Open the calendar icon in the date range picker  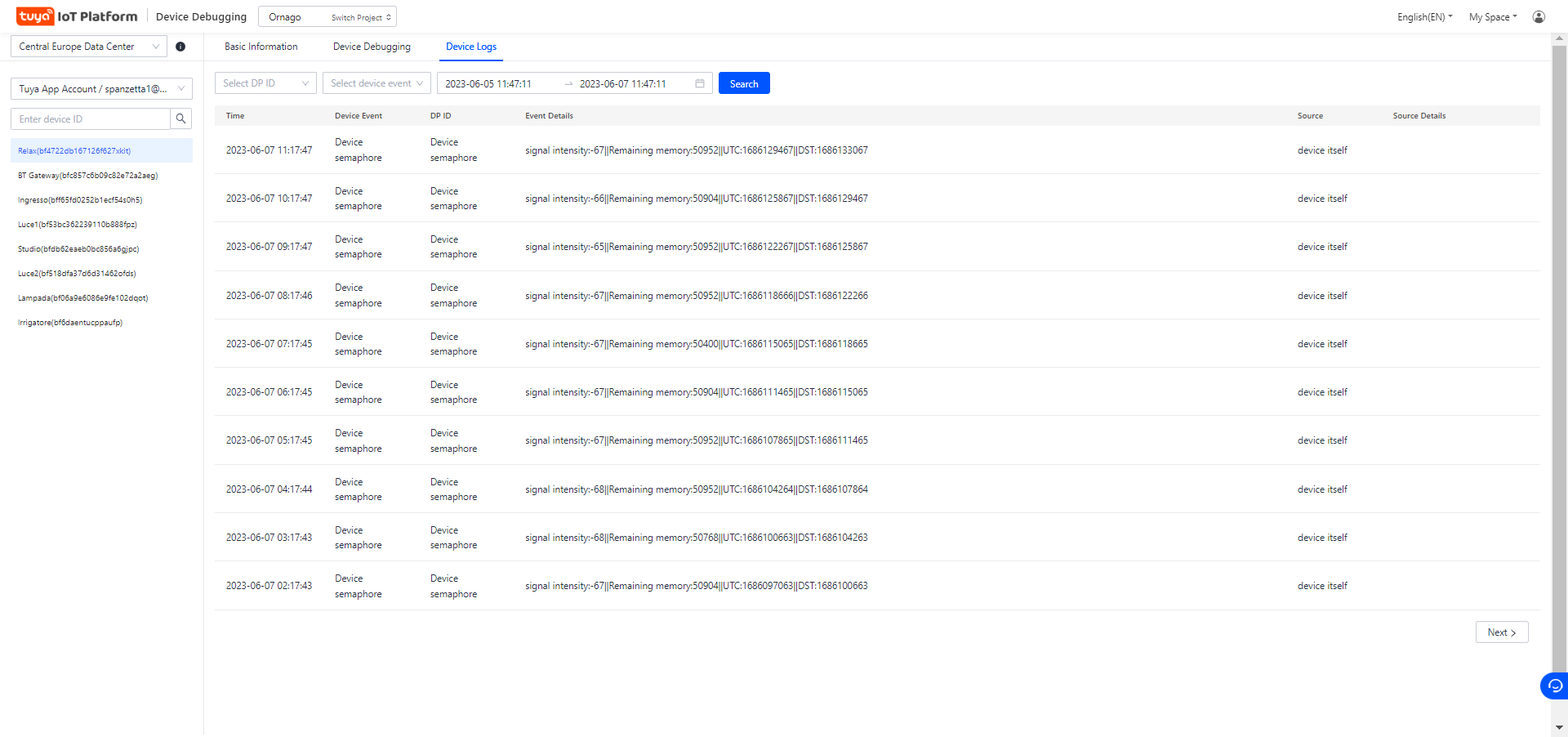click(699, 83)
